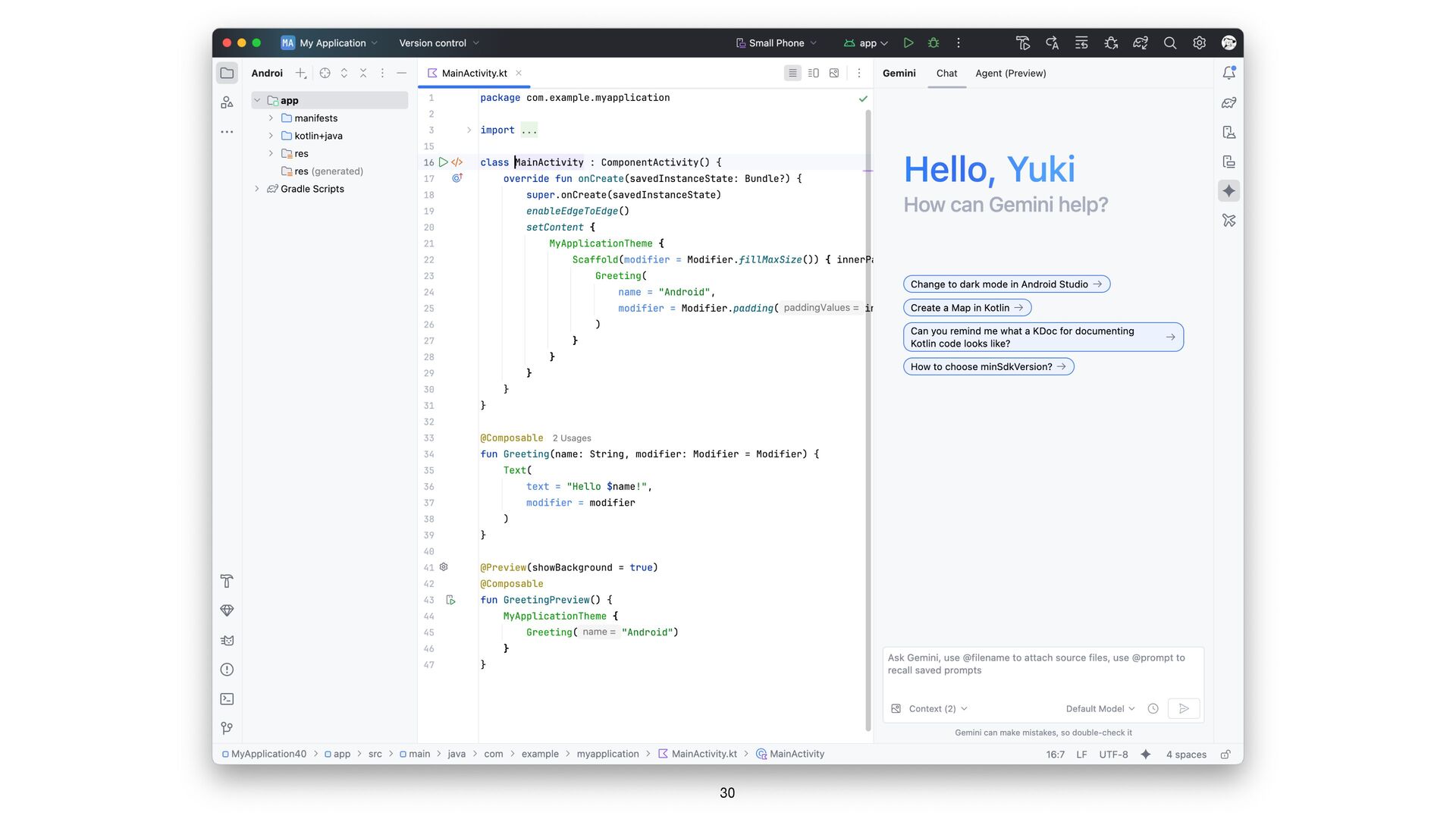Click suggestion 'Change to dark mode in Android Studio'

pyautogui.click(x=1006, y=284)
